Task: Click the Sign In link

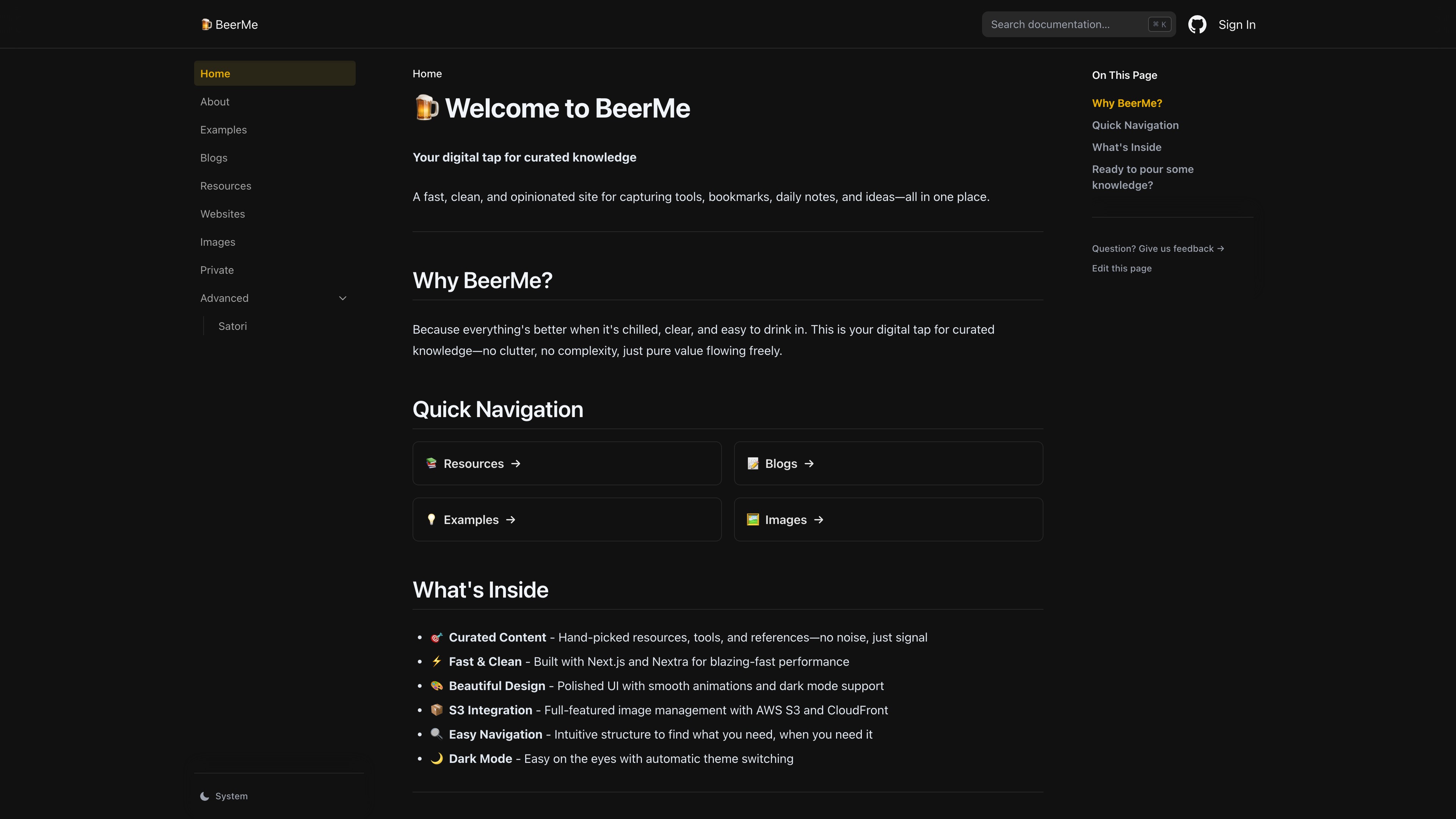Action: pos(1237,24)
